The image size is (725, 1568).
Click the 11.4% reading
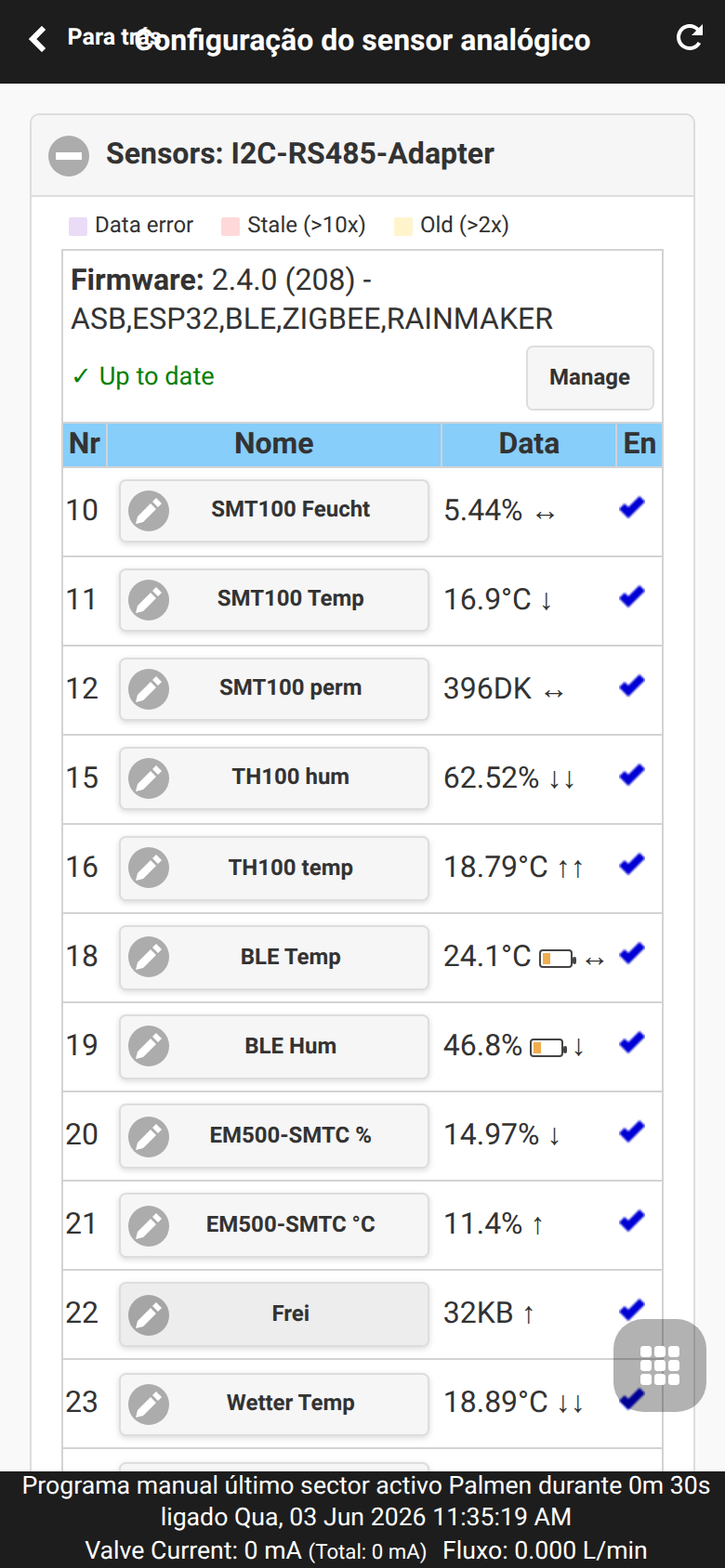(x=483, y=1223)
